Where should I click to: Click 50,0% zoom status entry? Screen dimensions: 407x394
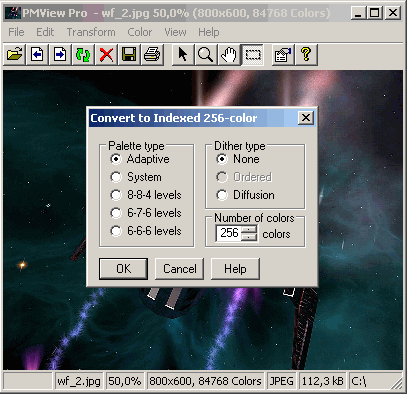point(124,381)
